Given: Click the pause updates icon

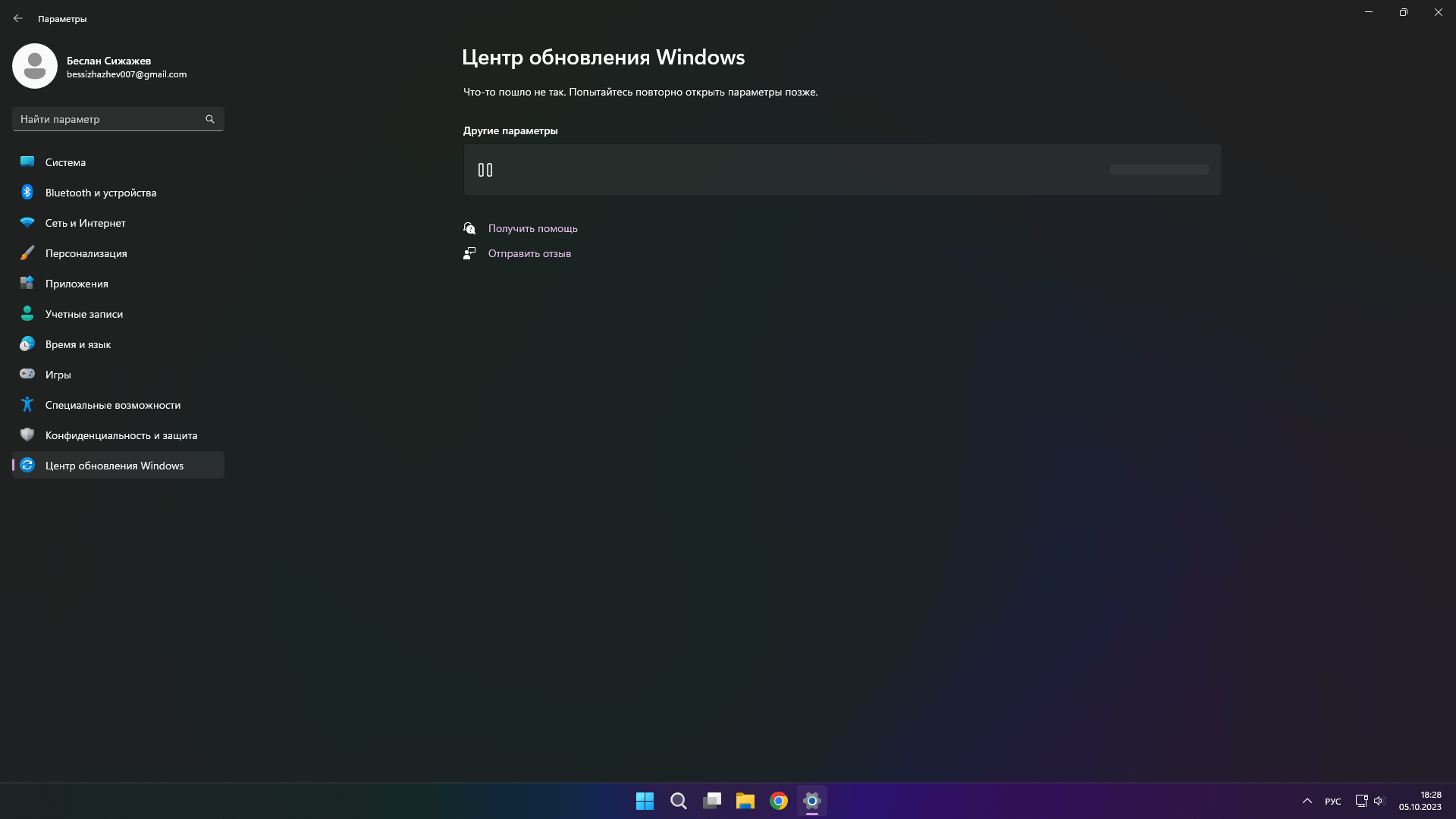Looking at the screenshot, I should (485, 170).
